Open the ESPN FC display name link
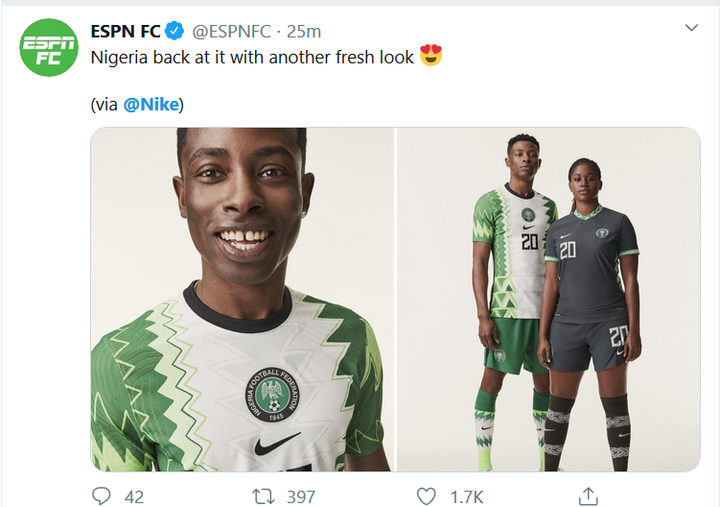This screenshot has width=720, height=507. coord(127,31)
